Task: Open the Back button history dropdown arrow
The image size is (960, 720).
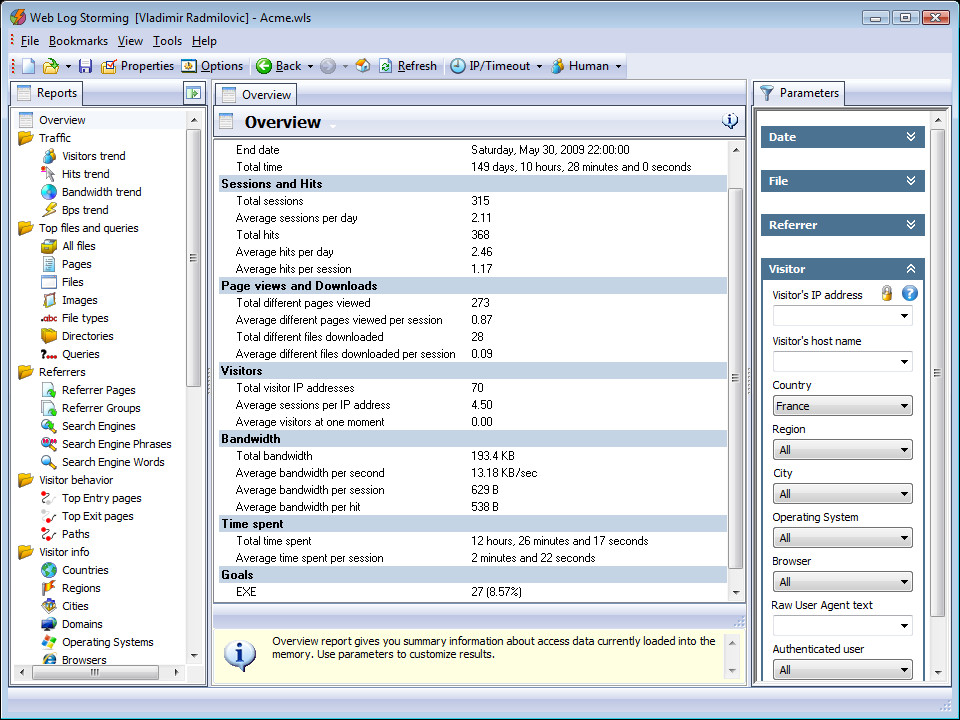Action: [x=310, y=66]
